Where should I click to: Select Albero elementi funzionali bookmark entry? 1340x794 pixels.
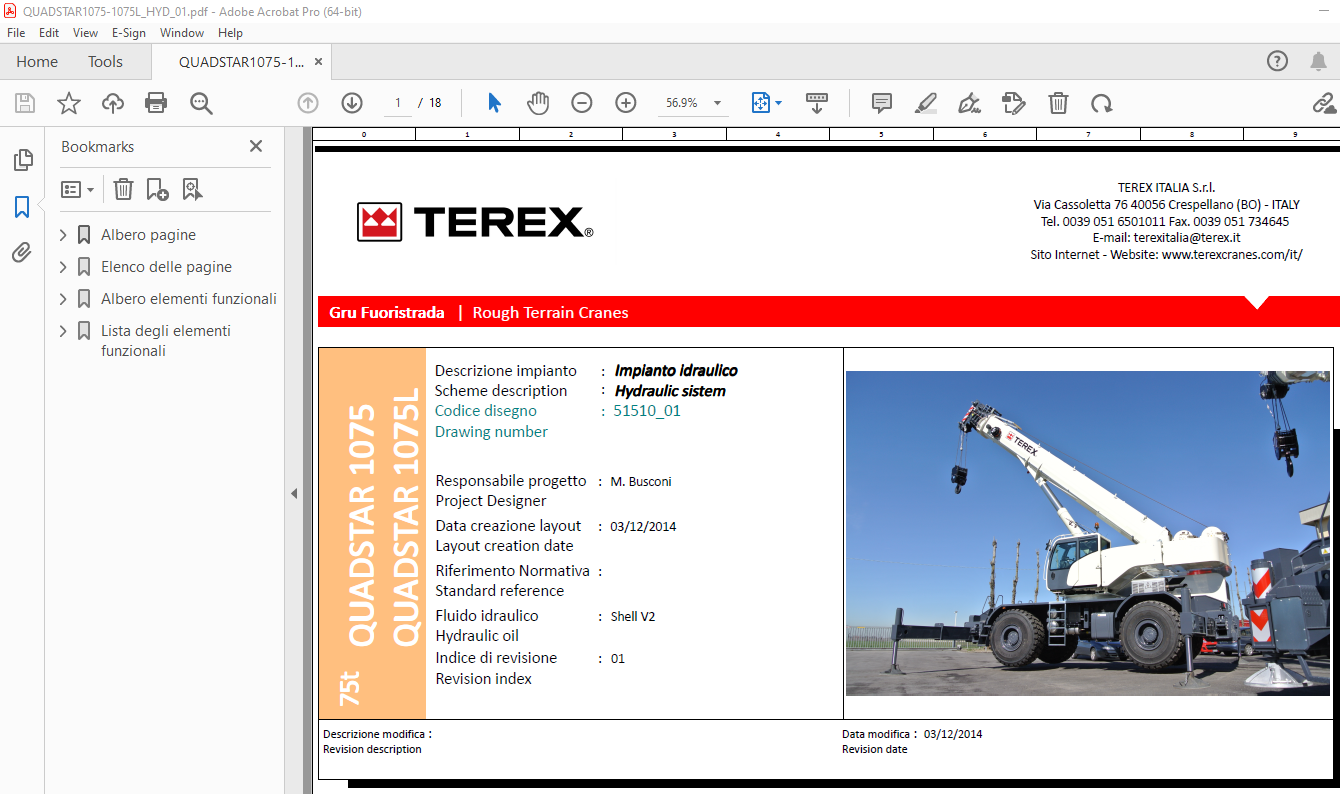coord(189,299)
